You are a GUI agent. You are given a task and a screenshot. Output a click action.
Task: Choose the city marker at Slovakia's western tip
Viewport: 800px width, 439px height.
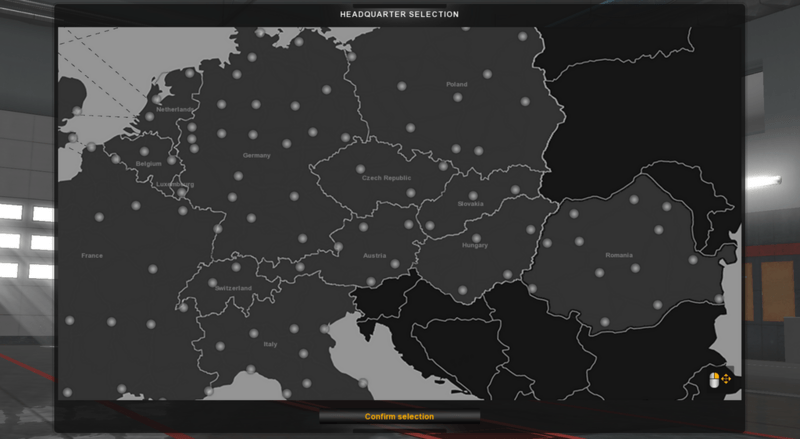430,225
